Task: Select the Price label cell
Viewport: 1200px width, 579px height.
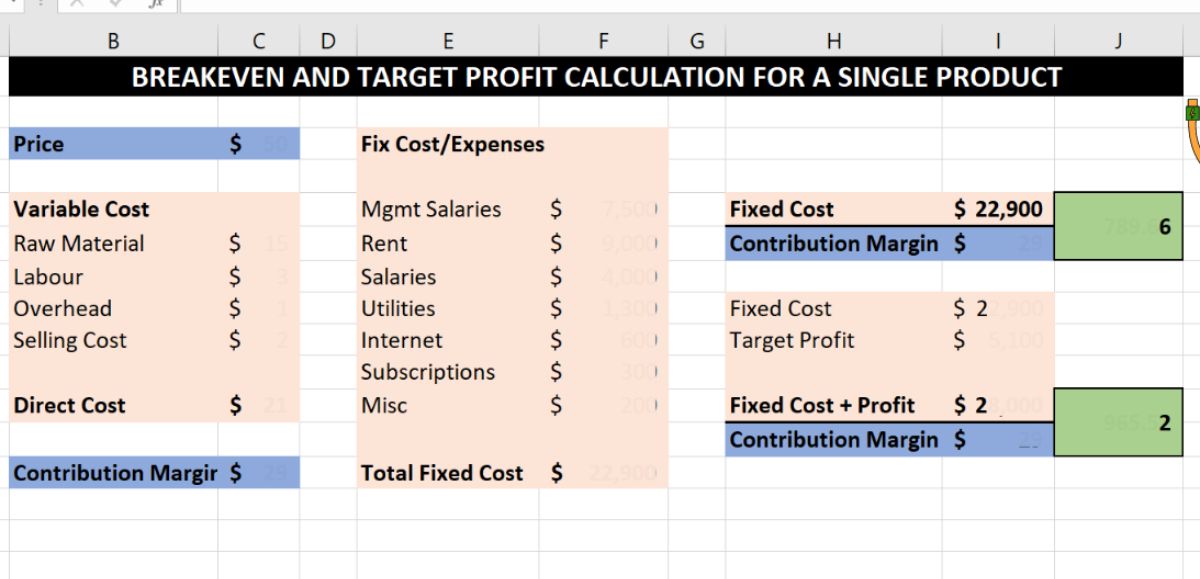Action: click(x=113, y=144)
